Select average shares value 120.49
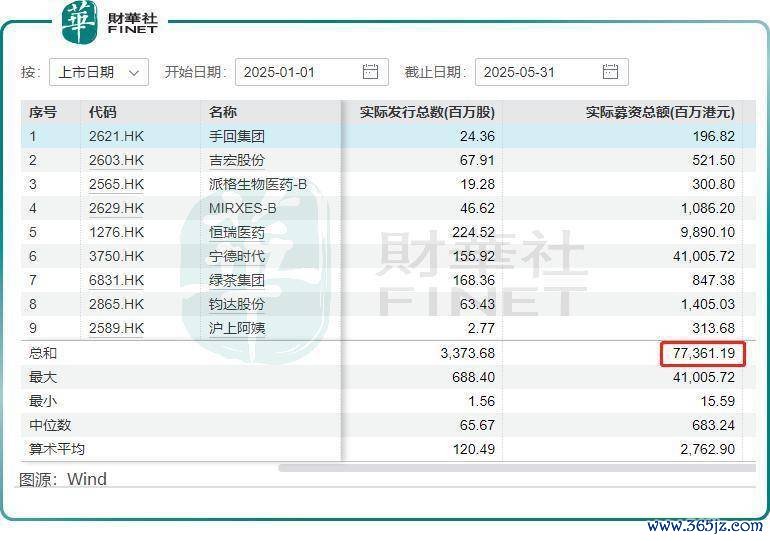The height and width of the screenshot is (541, 770). pos(473,449)
